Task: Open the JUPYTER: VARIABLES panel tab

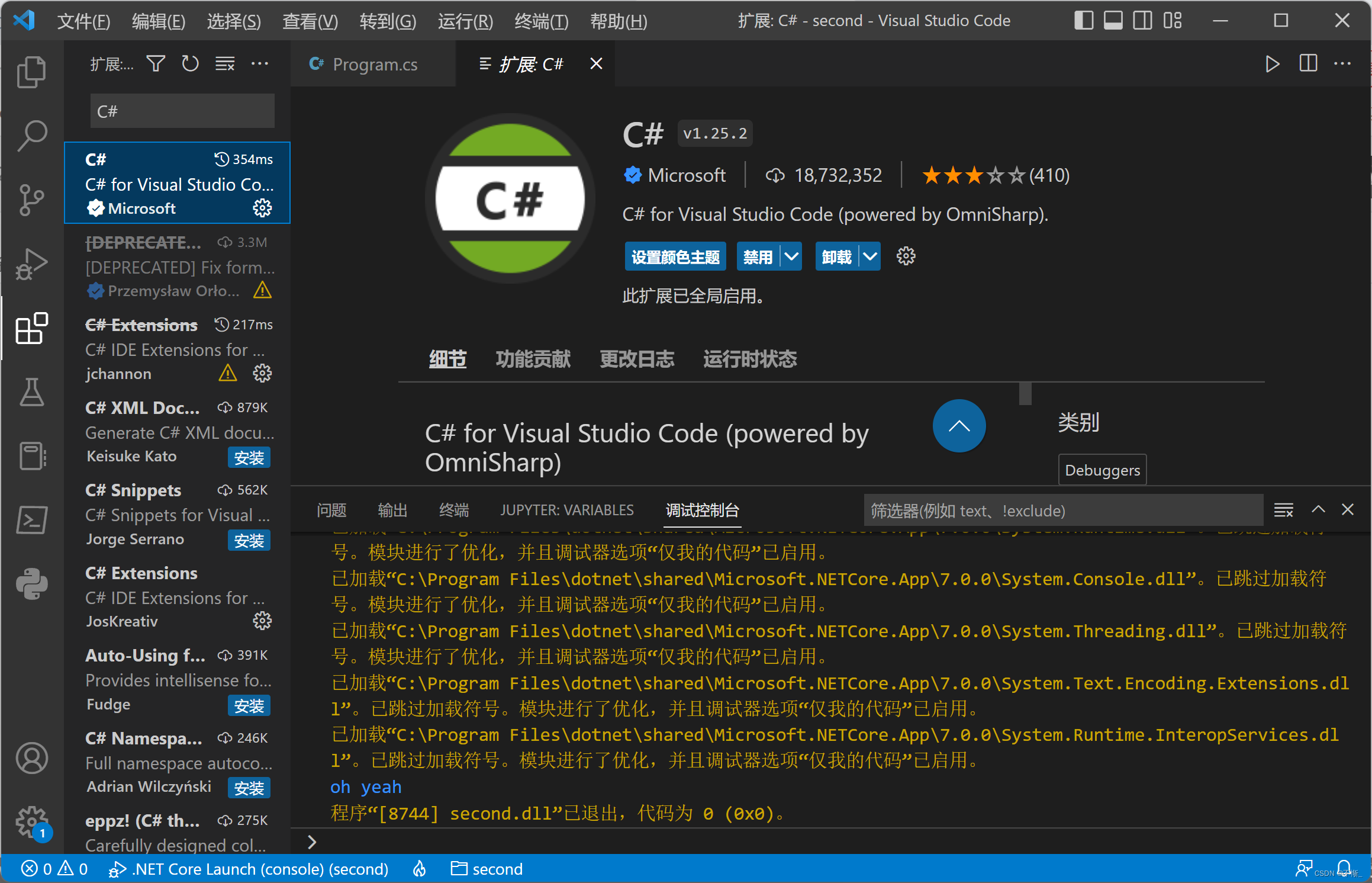Action: pyautogui.click(x=567, y=510)
